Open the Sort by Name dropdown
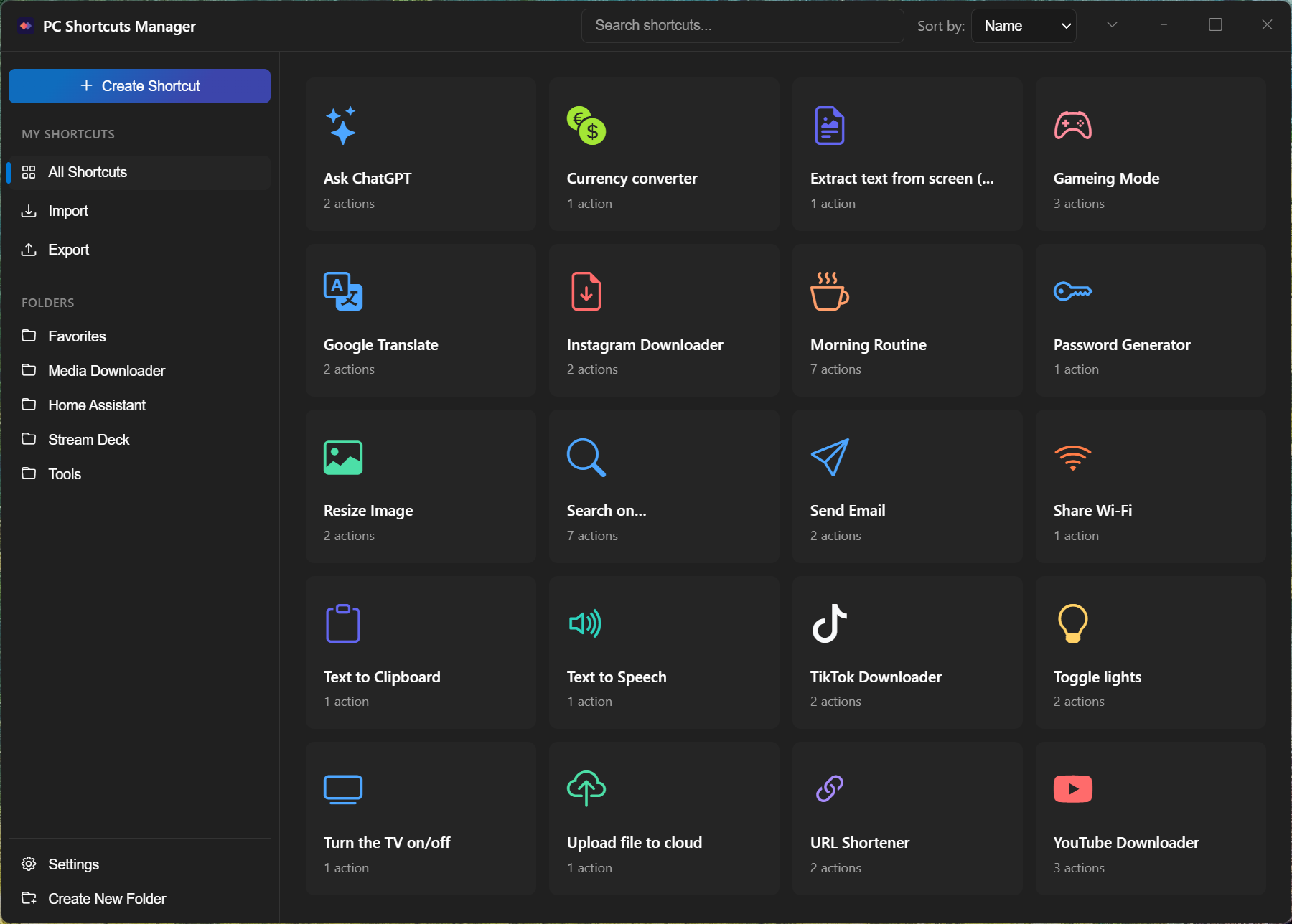Image resolution: width=1292 pixels, height=924 pixels. pos(1024,26)
